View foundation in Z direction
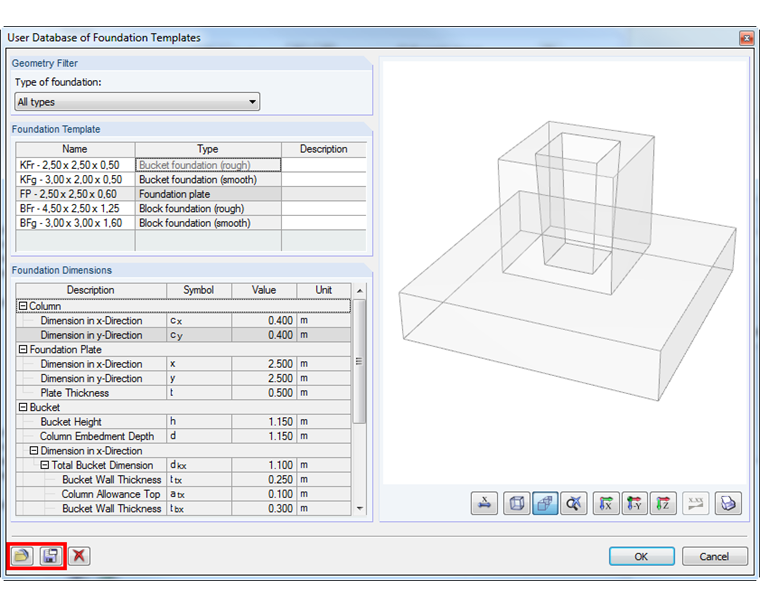Viewport: 760px width, 608px height. tap(663, 503)
